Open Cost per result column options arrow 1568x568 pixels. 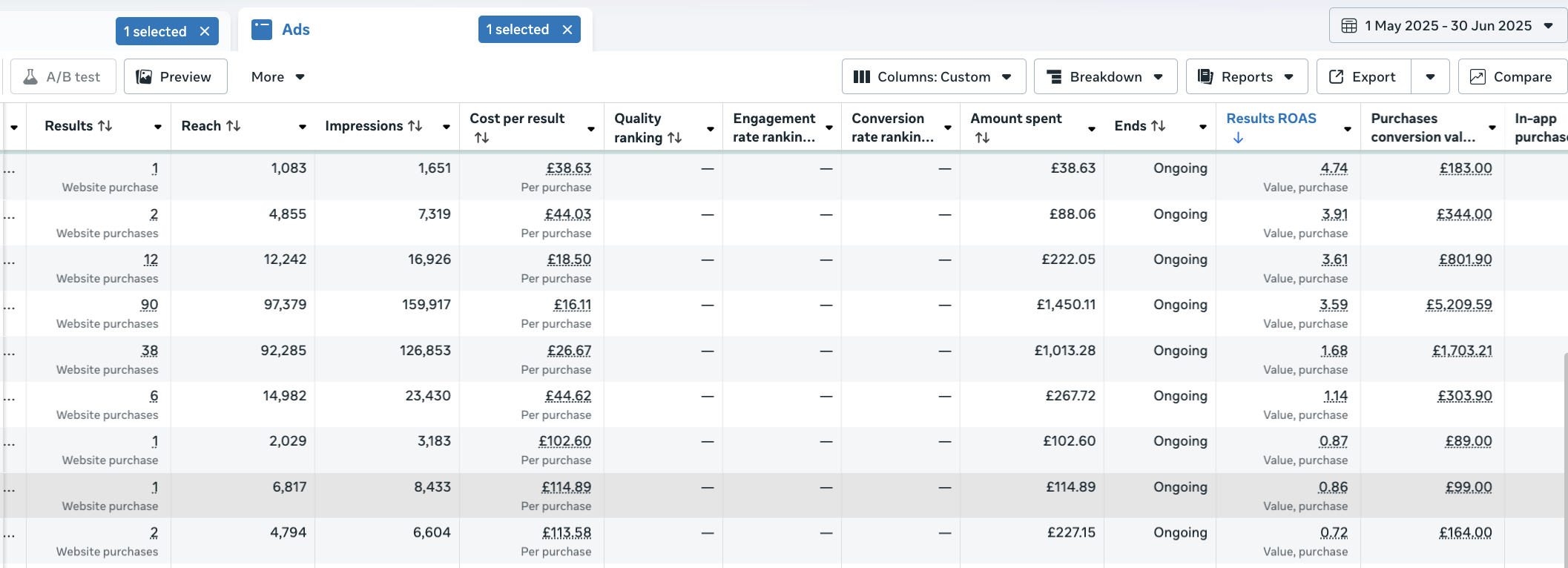[591, 128]
